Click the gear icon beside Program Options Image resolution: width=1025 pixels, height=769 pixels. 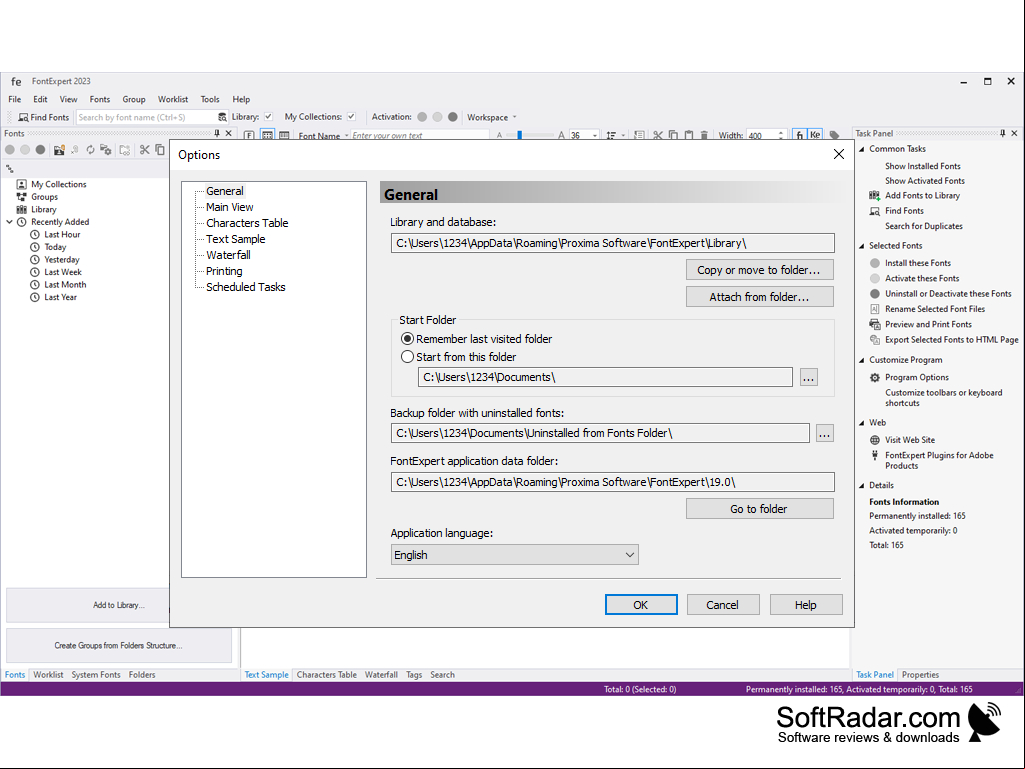875,377
